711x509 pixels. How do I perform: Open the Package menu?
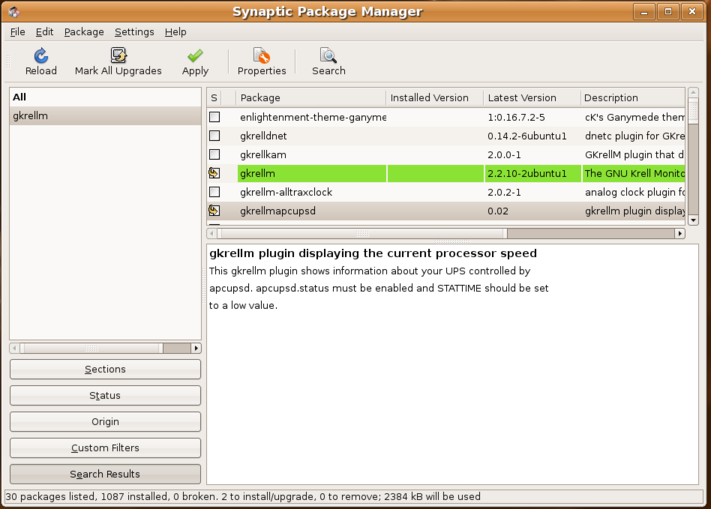tap(84, 32)
